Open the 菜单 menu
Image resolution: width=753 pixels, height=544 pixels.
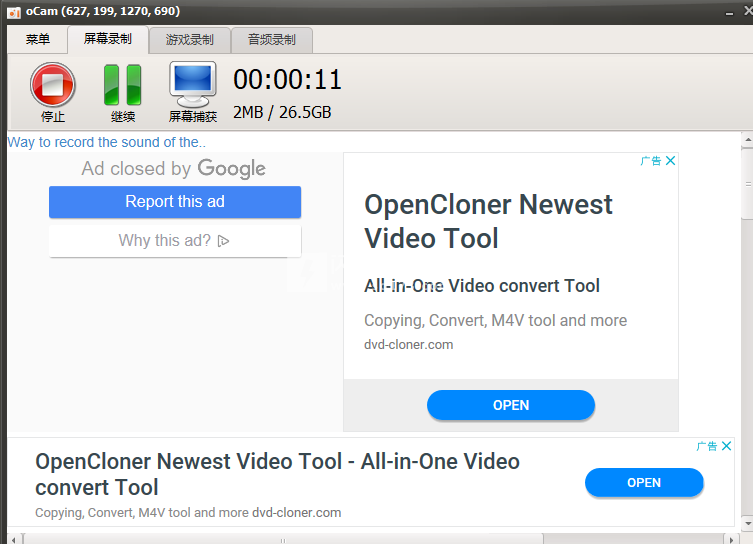[x=37, y=39]
